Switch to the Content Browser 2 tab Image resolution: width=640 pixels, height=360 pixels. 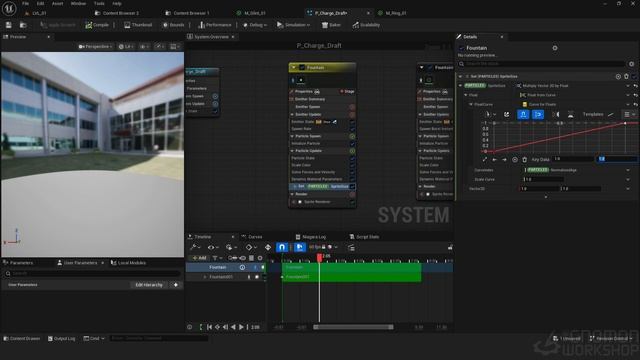117,13
